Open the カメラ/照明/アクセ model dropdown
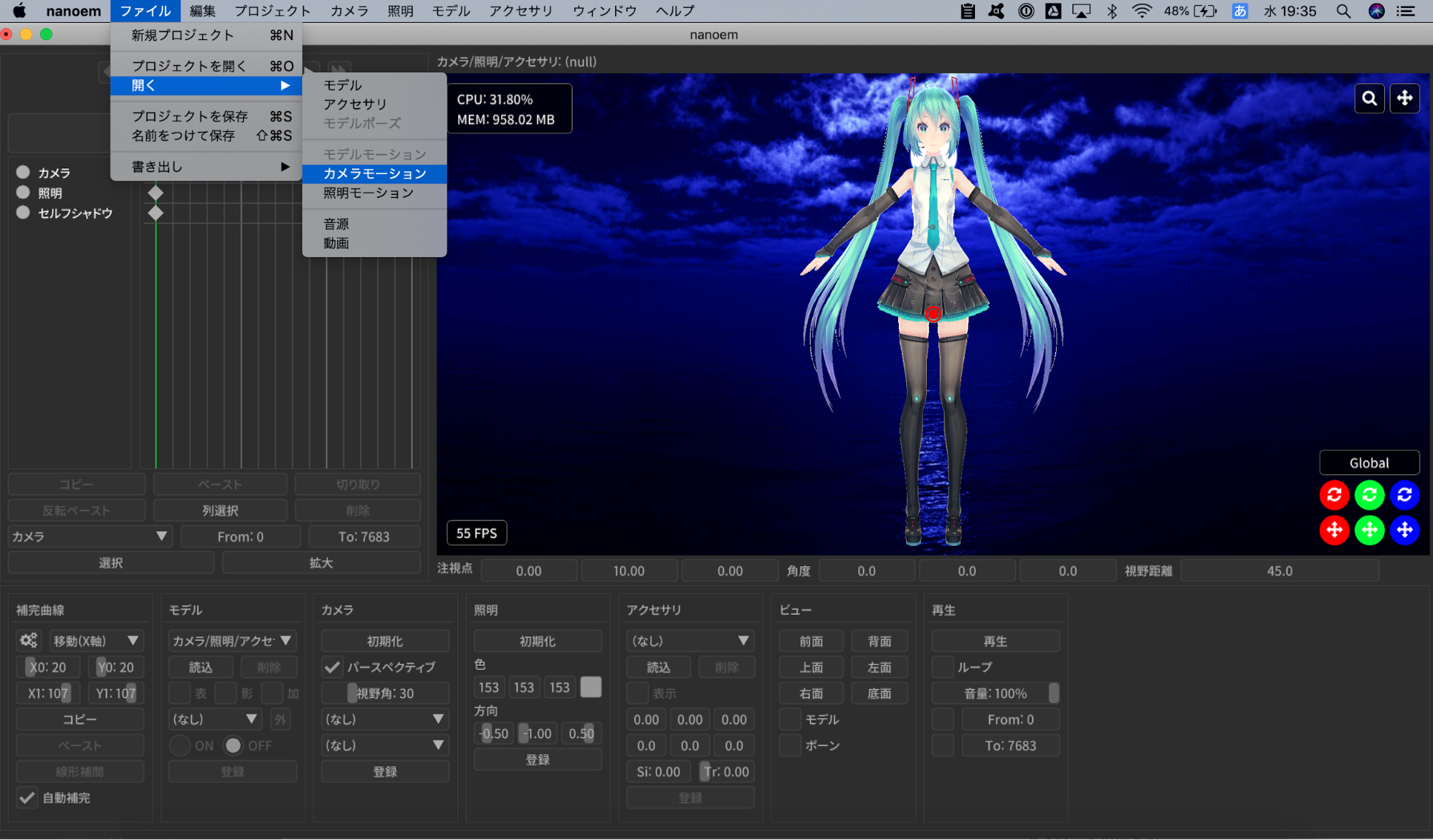 tap(232, 640)
